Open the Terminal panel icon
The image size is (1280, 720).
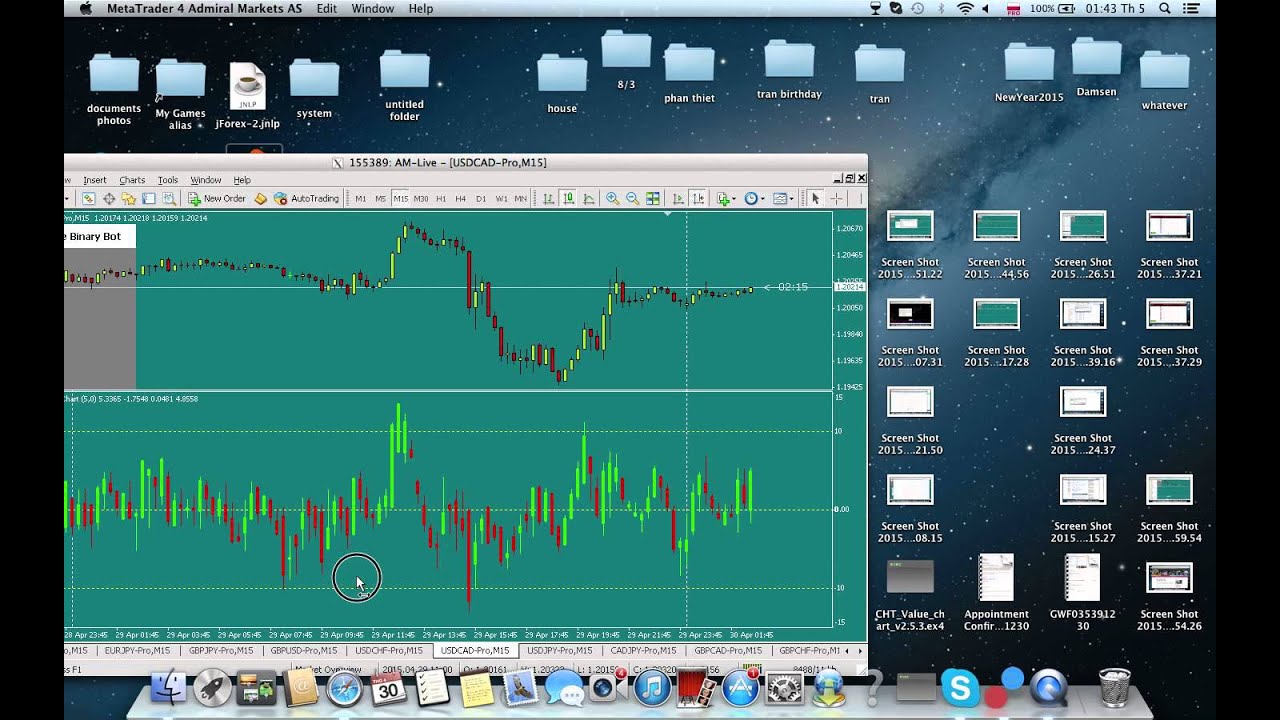(x=149, y=199)
